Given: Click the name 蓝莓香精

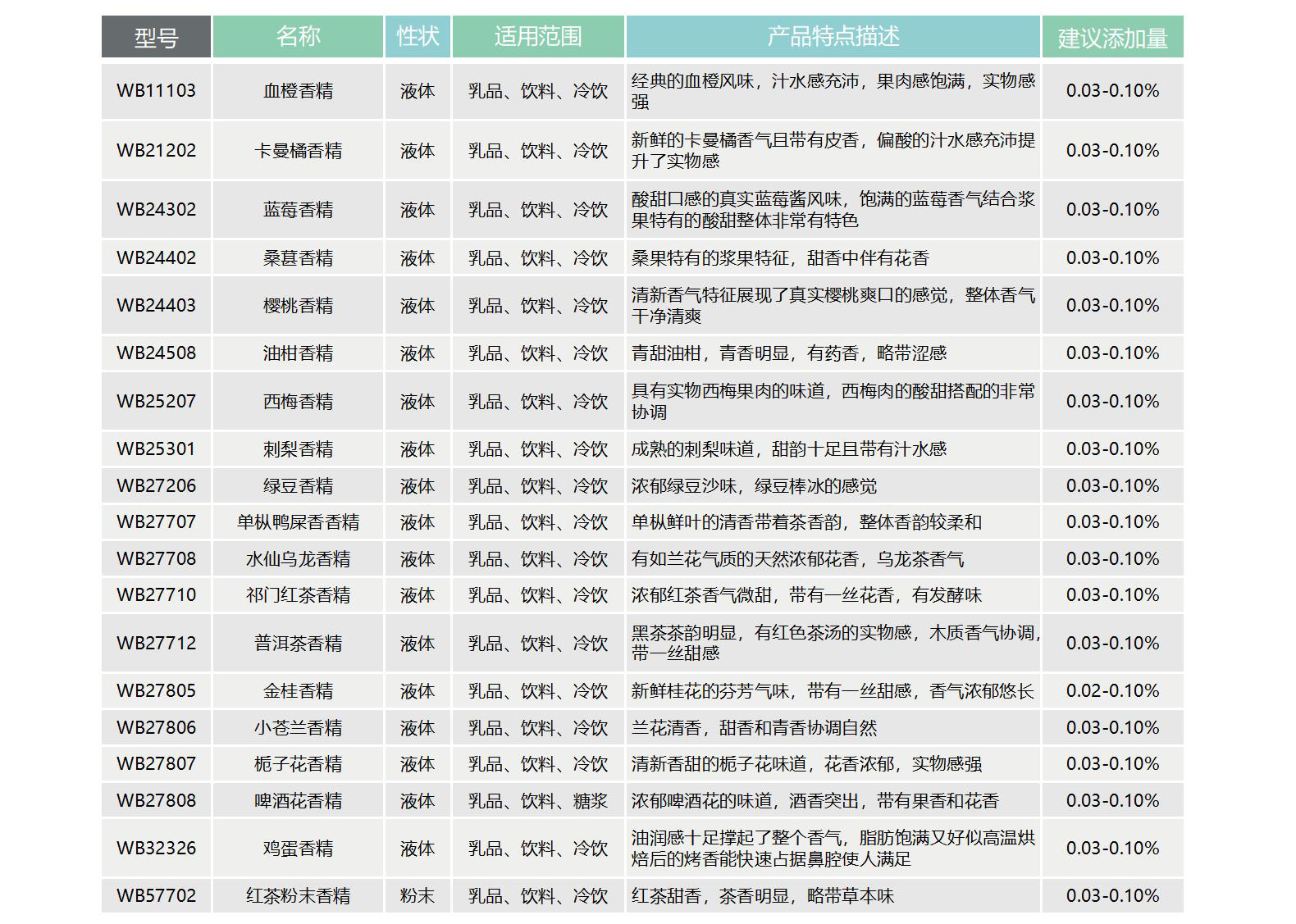Looking at the screenshot, I should (x=298, y=210).
